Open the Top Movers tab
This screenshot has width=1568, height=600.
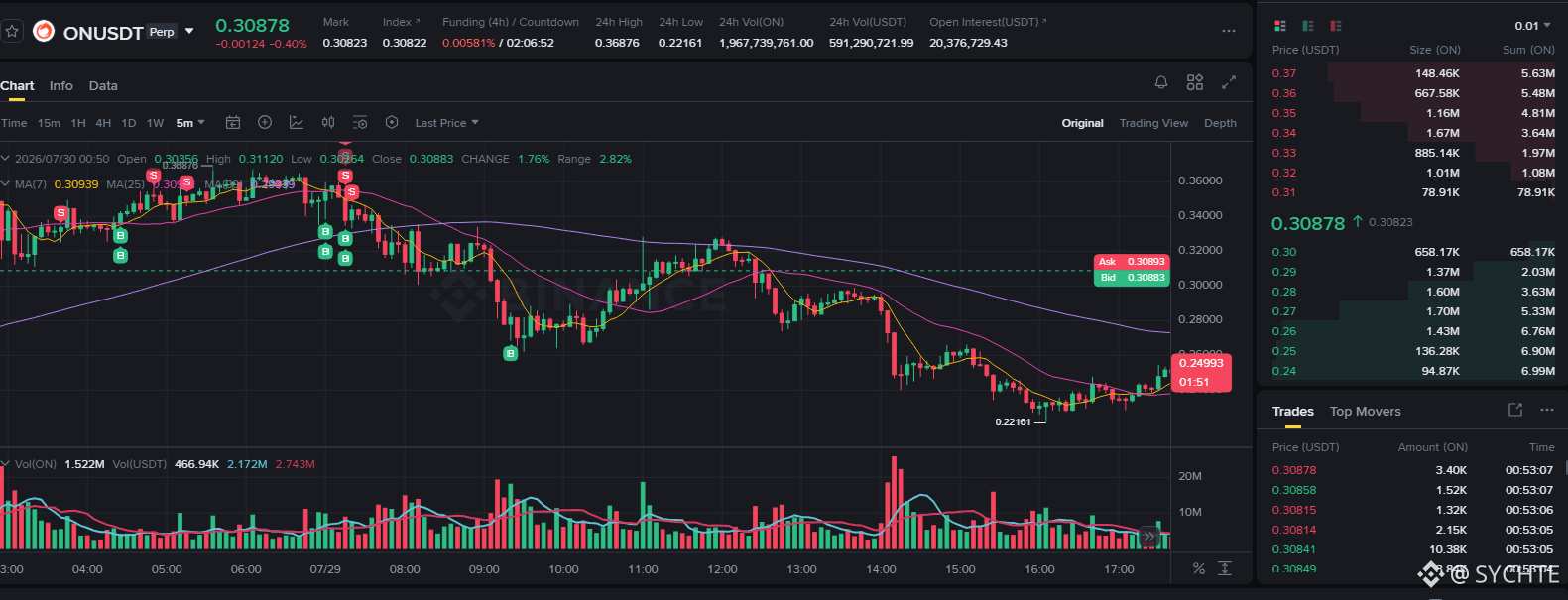point(1365,411)
